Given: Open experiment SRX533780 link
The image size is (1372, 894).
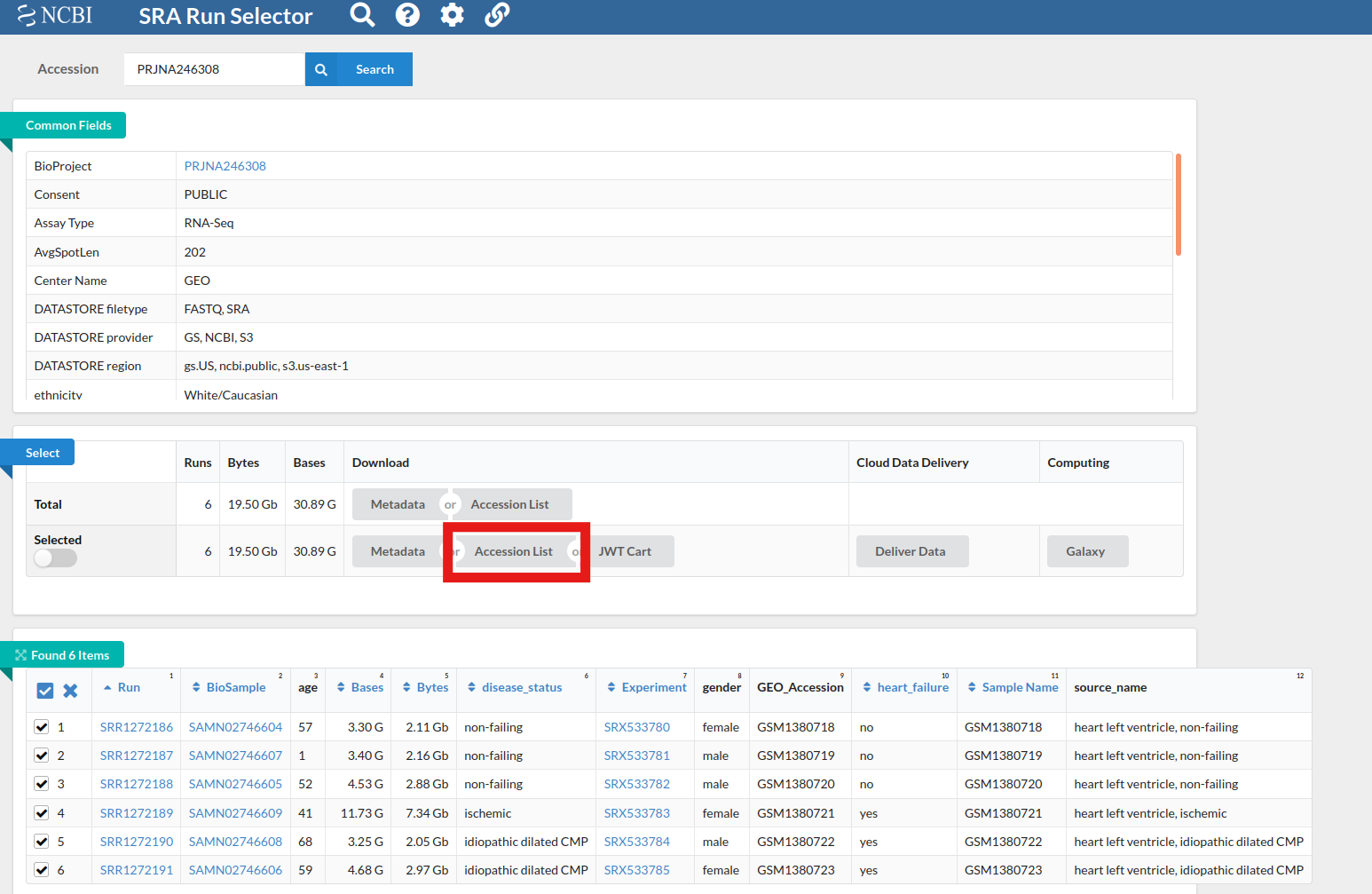Looking at the screenshot, I should 637,727.
